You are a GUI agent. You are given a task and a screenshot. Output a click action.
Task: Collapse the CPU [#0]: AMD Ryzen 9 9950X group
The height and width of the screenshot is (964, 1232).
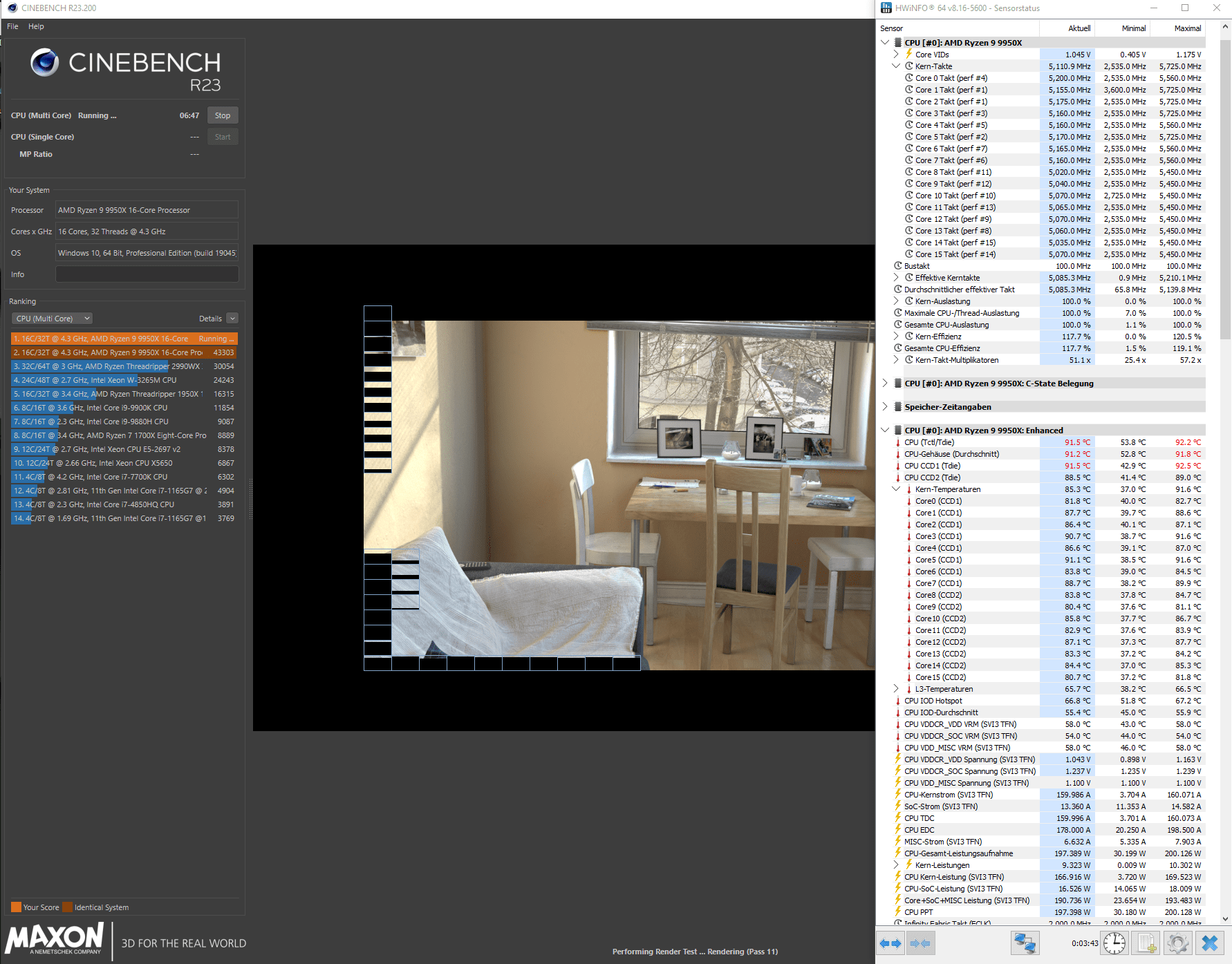pos(885,43)
